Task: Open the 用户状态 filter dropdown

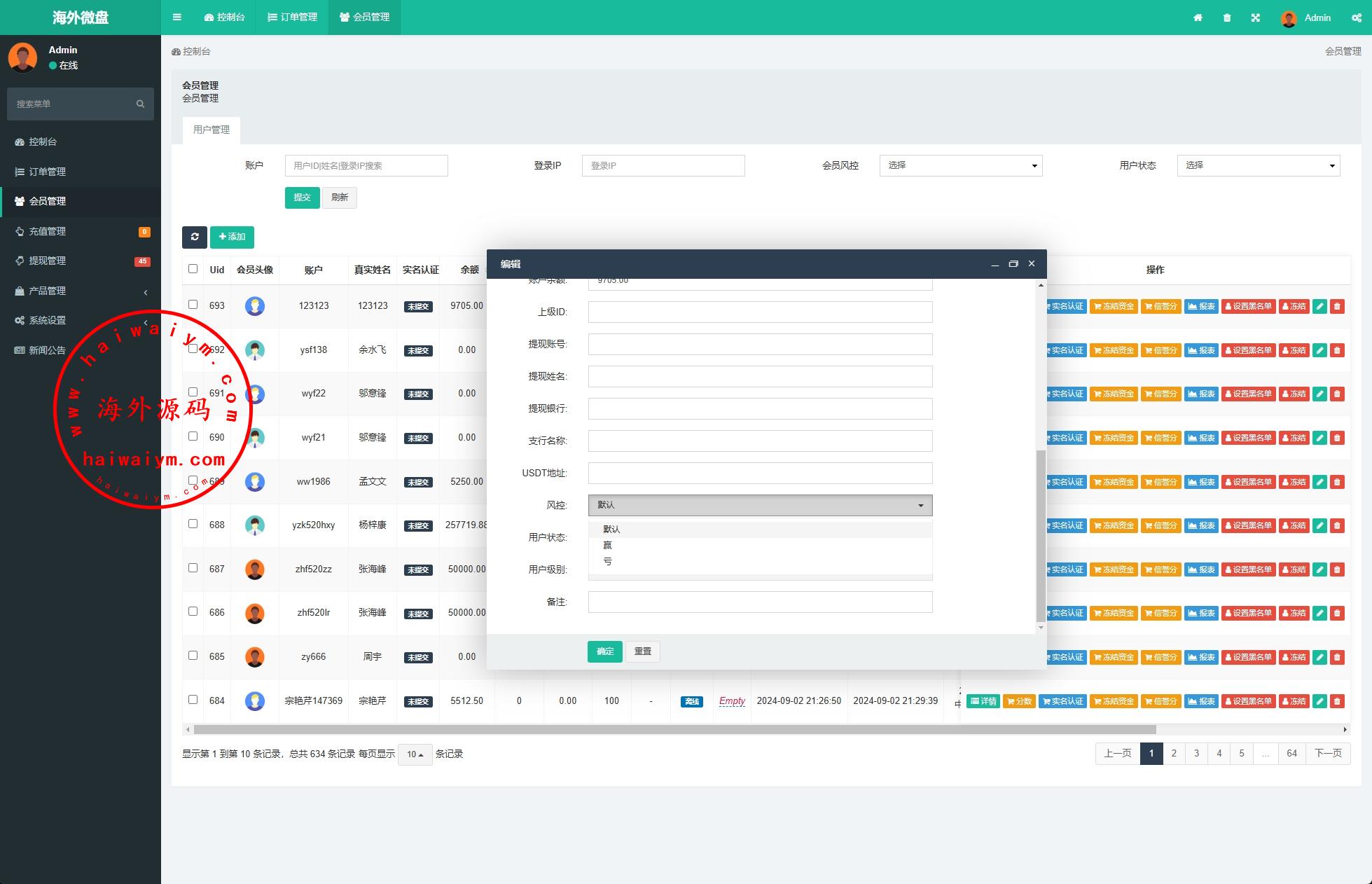Action: (1258, 165)
